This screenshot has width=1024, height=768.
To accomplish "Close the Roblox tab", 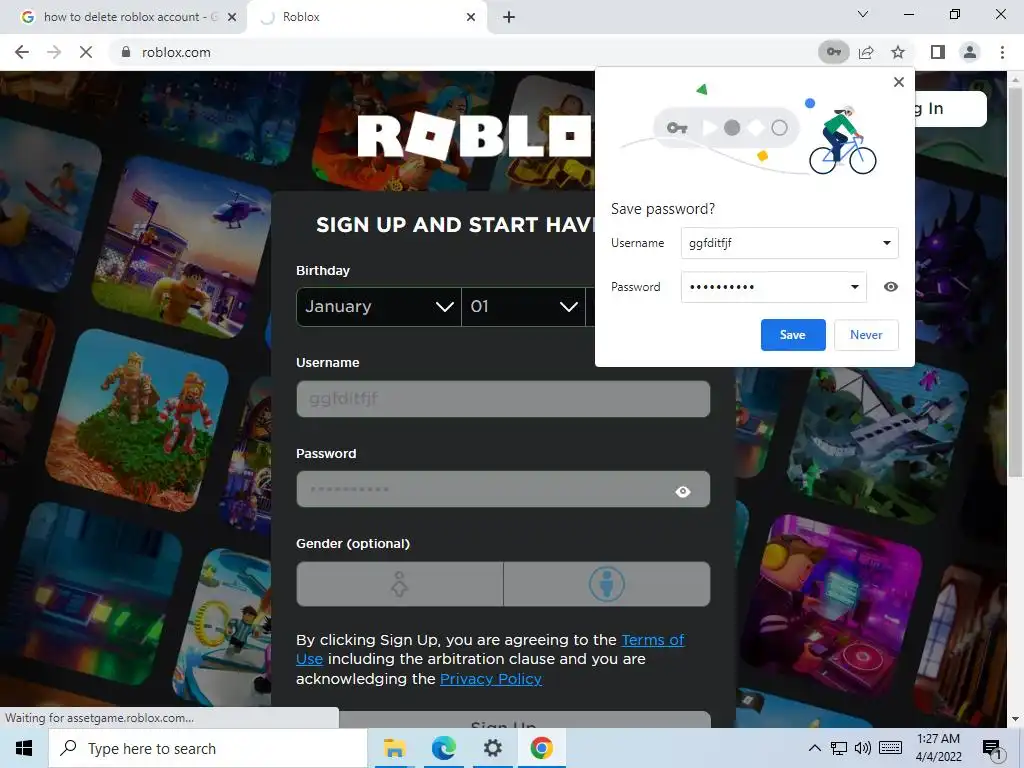I will pyautogui.click(x=471, y=17).
